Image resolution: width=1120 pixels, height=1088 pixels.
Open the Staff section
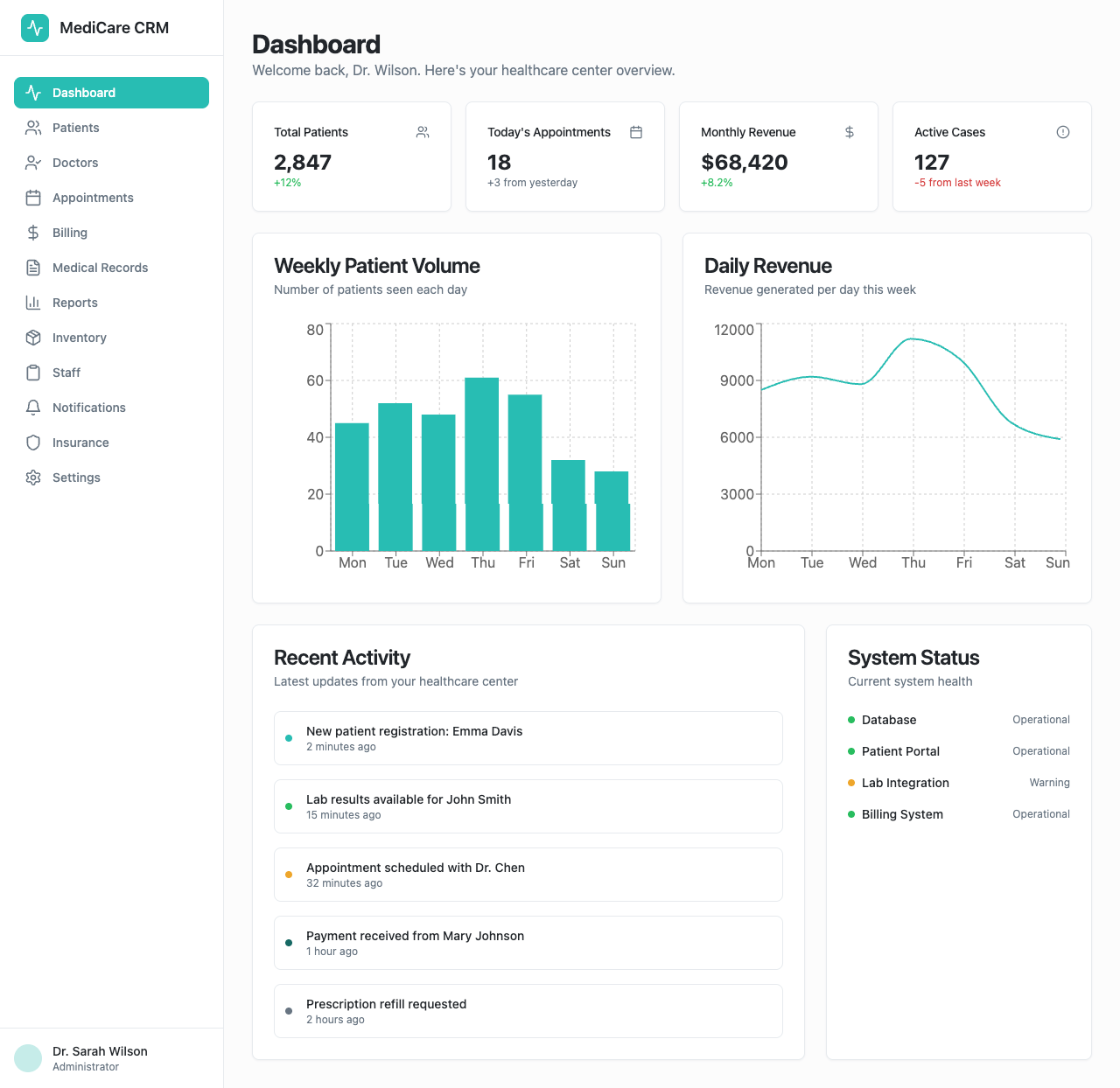pos(66,373)
